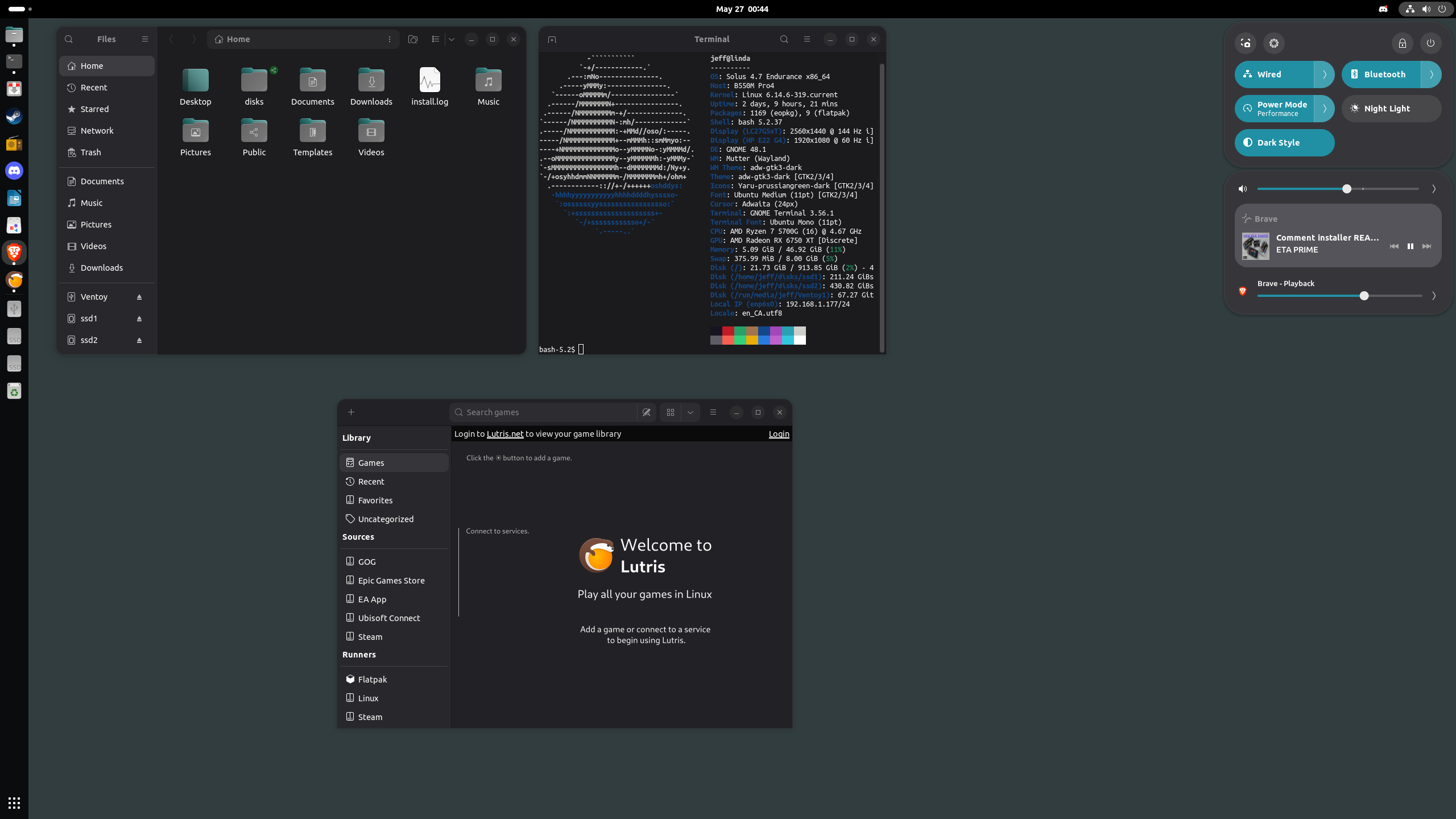The height and width of the screenshot is (819, 1456).
Task: Select Starred in Files sidebar
Action: [107, 109]
